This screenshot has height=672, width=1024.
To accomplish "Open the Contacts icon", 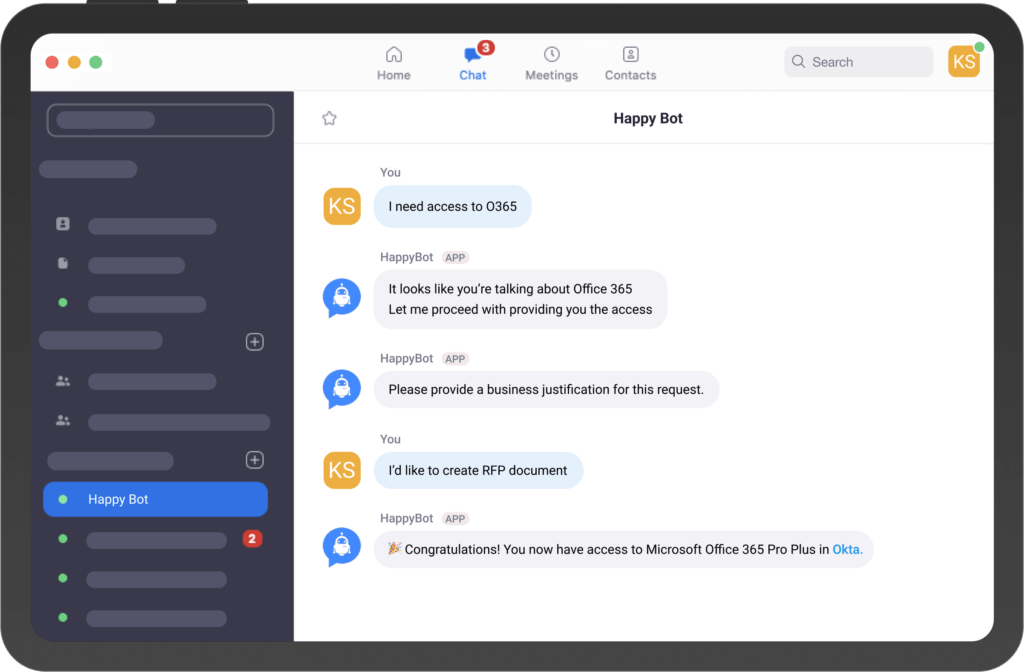I will [x=630, y=55].
